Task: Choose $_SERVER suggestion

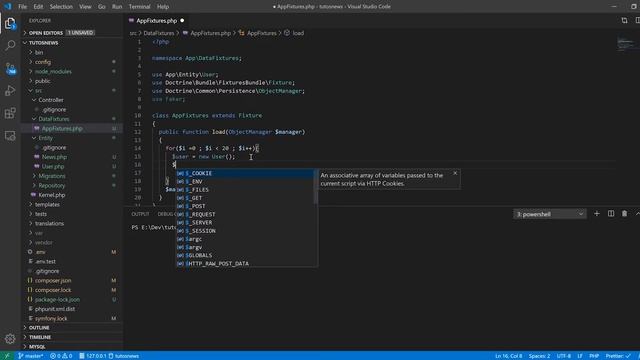Action: coord(245,222)
